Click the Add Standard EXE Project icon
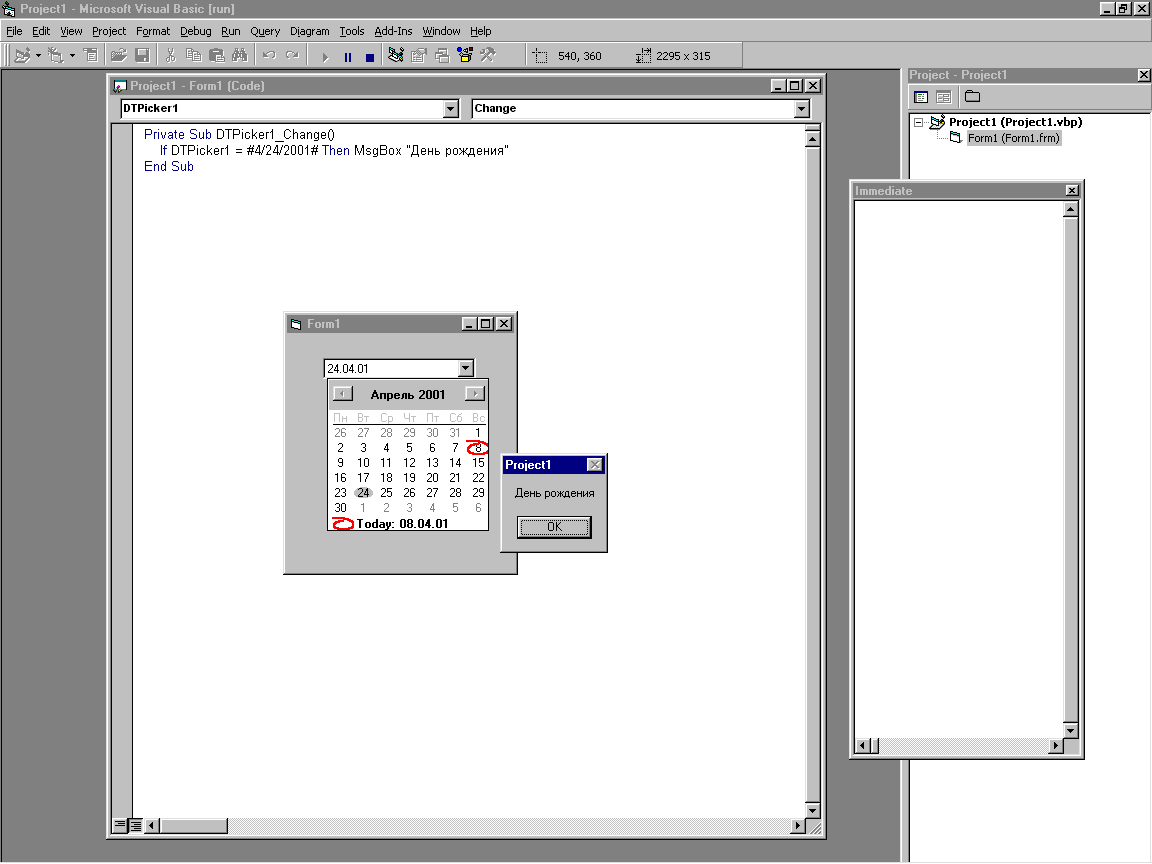 (22, 56)
